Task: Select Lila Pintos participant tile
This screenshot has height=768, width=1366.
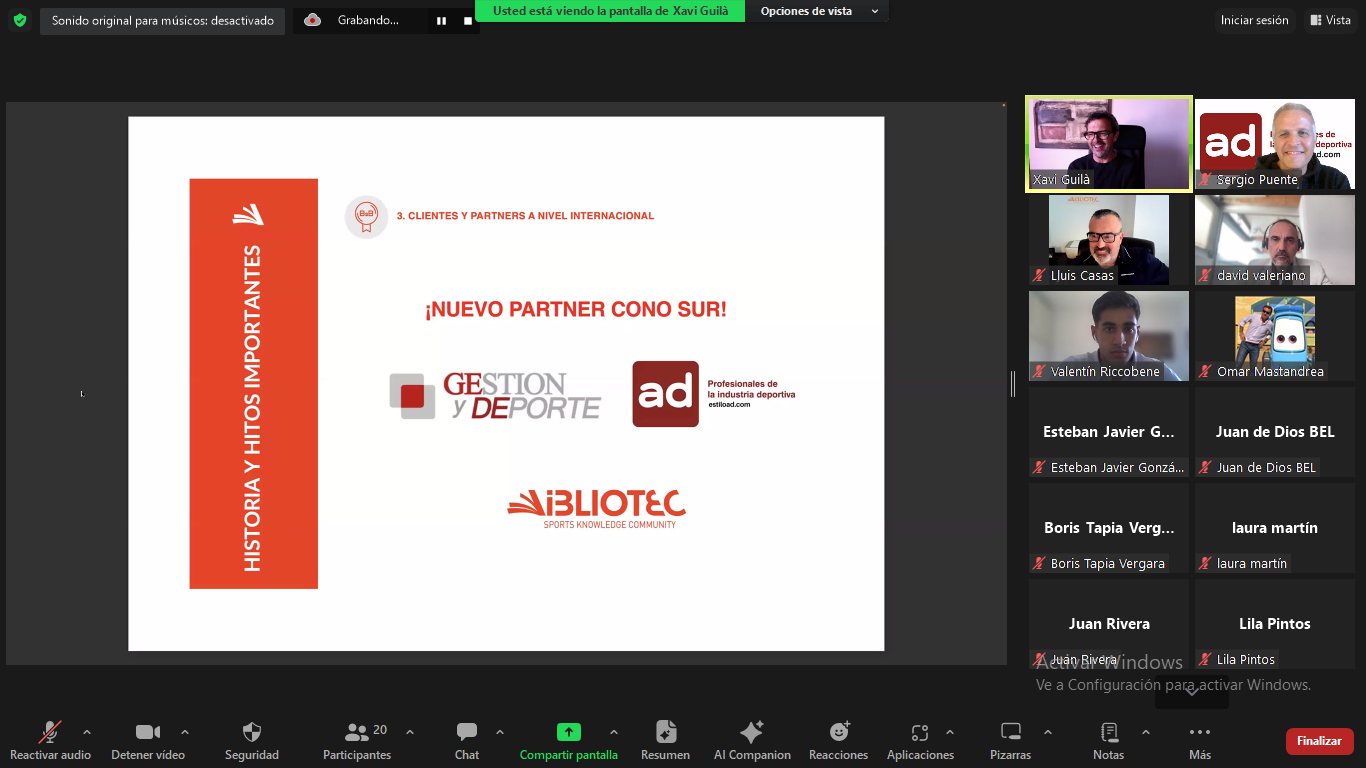Action: click(x=1275, y=624)
